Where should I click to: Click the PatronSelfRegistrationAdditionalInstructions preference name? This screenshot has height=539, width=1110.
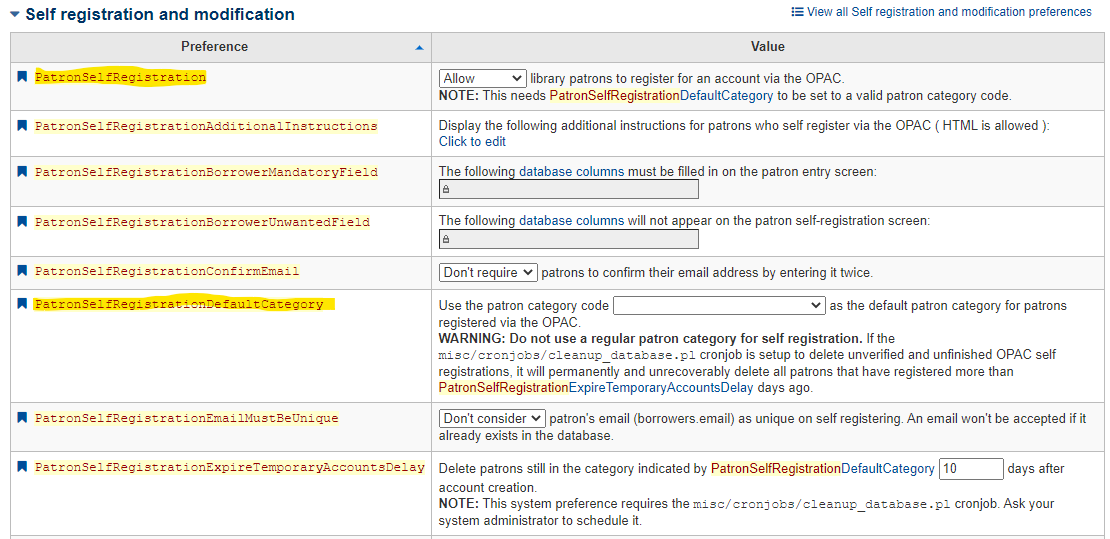[206, 126]
